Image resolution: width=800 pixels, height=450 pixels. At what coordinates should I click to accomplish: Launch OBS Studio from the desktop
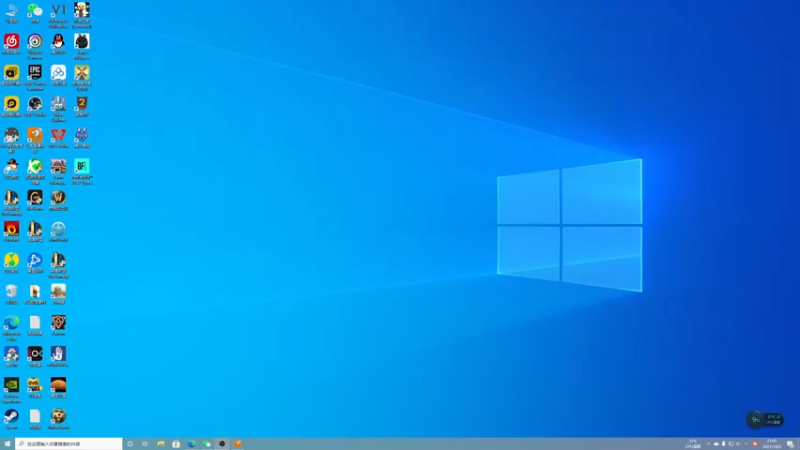35,104
